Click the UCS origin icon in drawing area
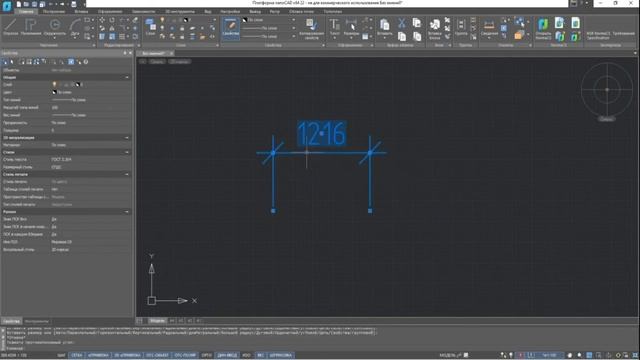640x360 pixels. [x=151, y=301]
